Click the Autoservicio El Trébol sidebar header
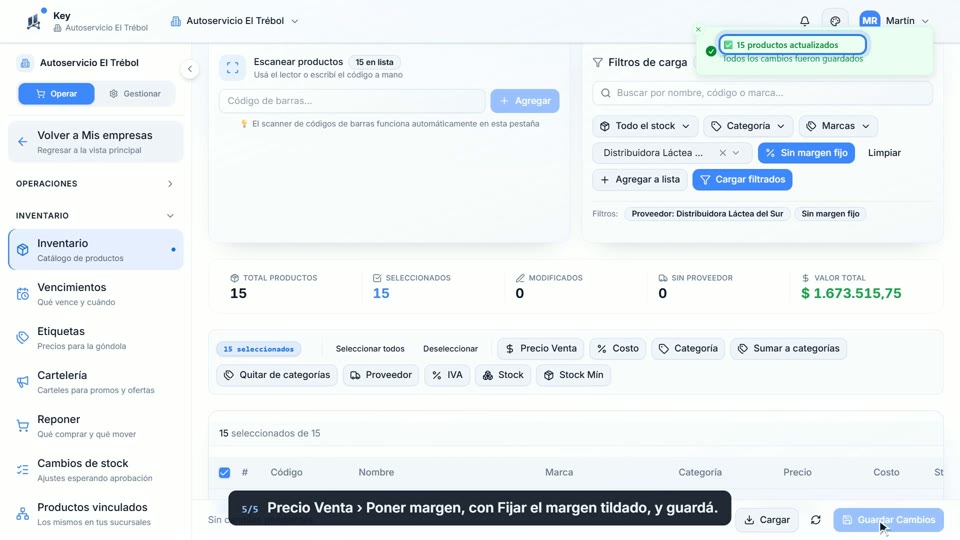The image size is (960, 540). (89, 62)
